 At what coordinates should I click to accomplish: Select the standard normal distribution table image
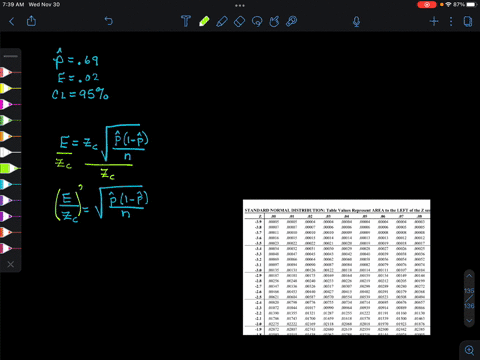tap(337, 267)
